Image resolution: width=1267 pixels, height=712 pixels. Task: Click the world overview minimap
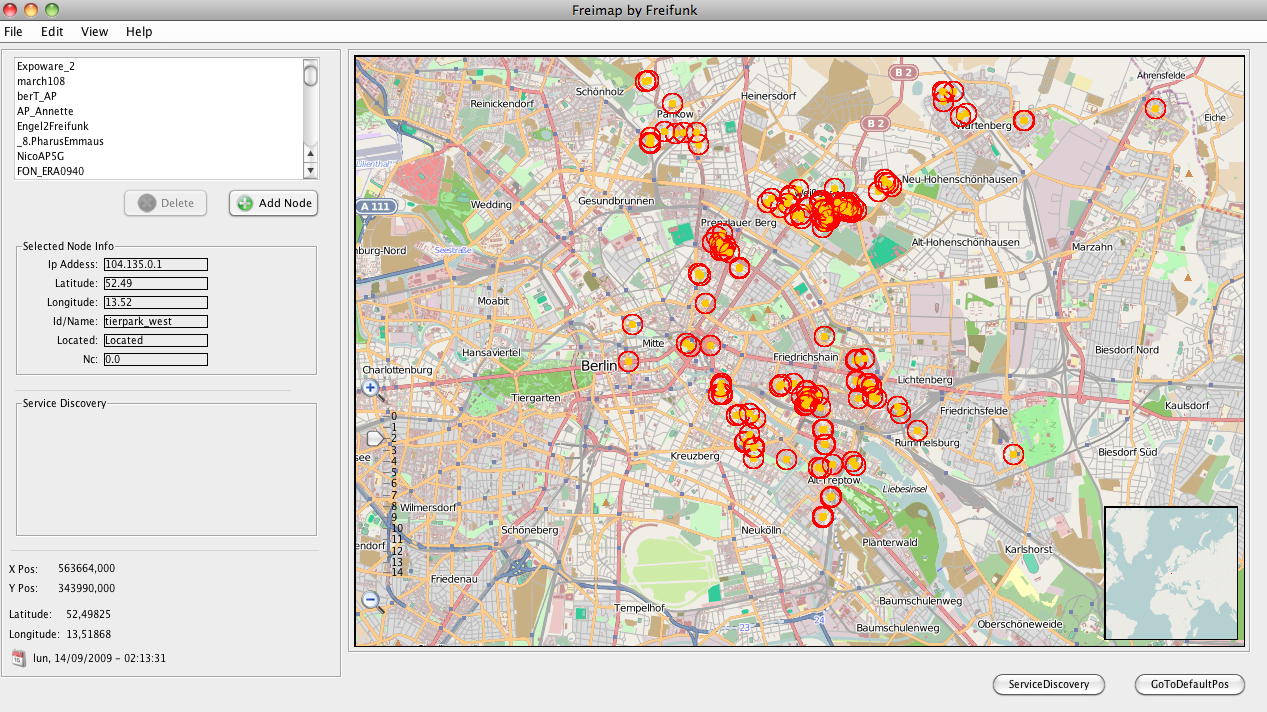point(1171,572)
